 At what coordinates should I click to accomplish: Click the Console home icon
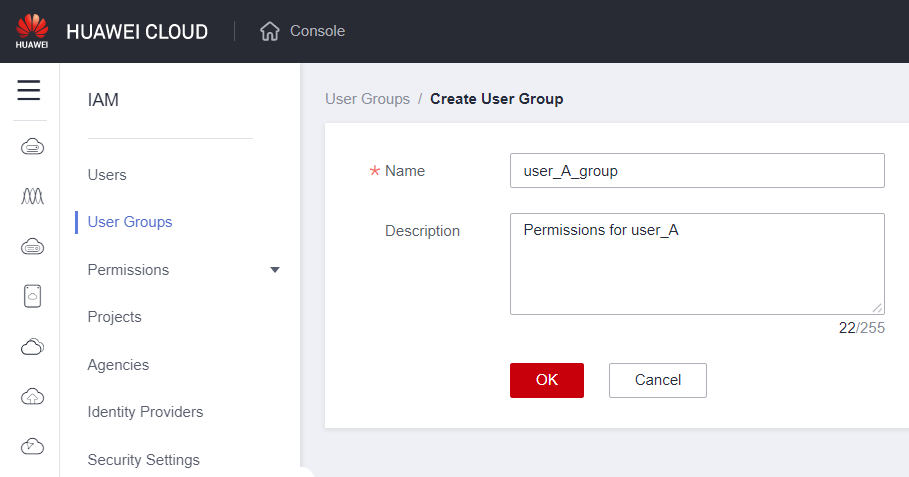tap(269, 31)
